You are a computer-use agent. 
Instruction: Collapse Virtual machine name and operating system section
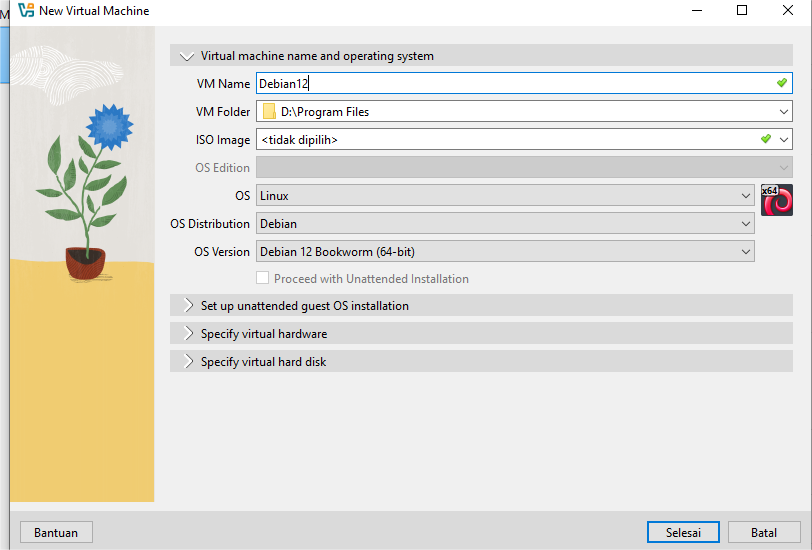186,56
